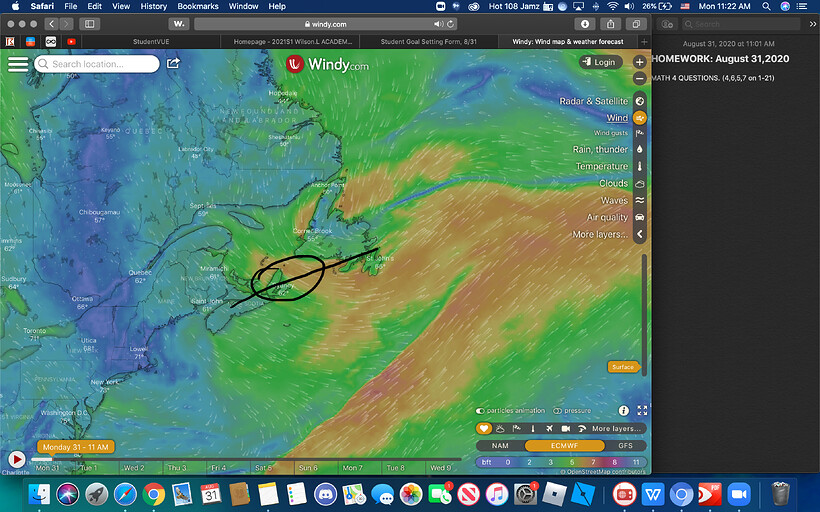The width and height of the screenshot is (820, 512).
Task: Select the Wind gusts flag icon
Action: (640, 133)
